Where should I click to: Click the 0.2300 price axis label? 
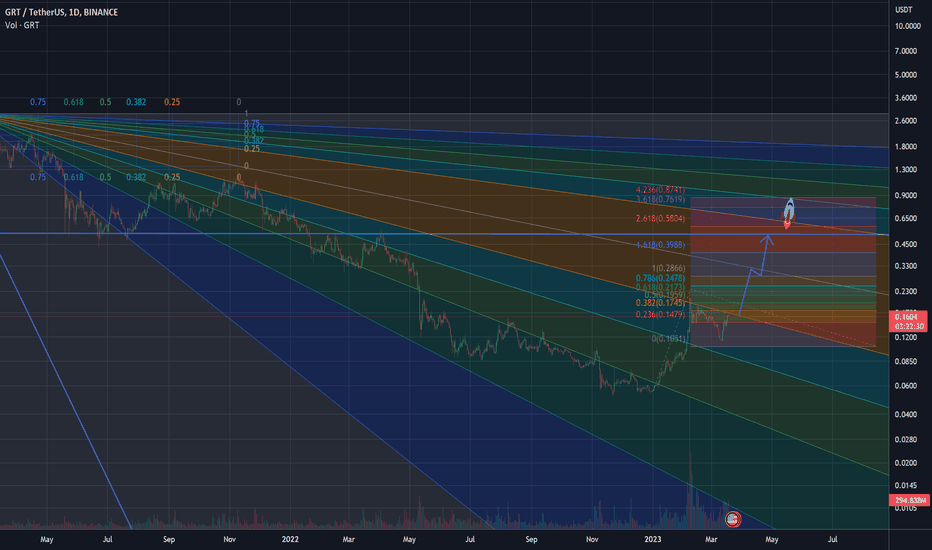click(906, 291)
